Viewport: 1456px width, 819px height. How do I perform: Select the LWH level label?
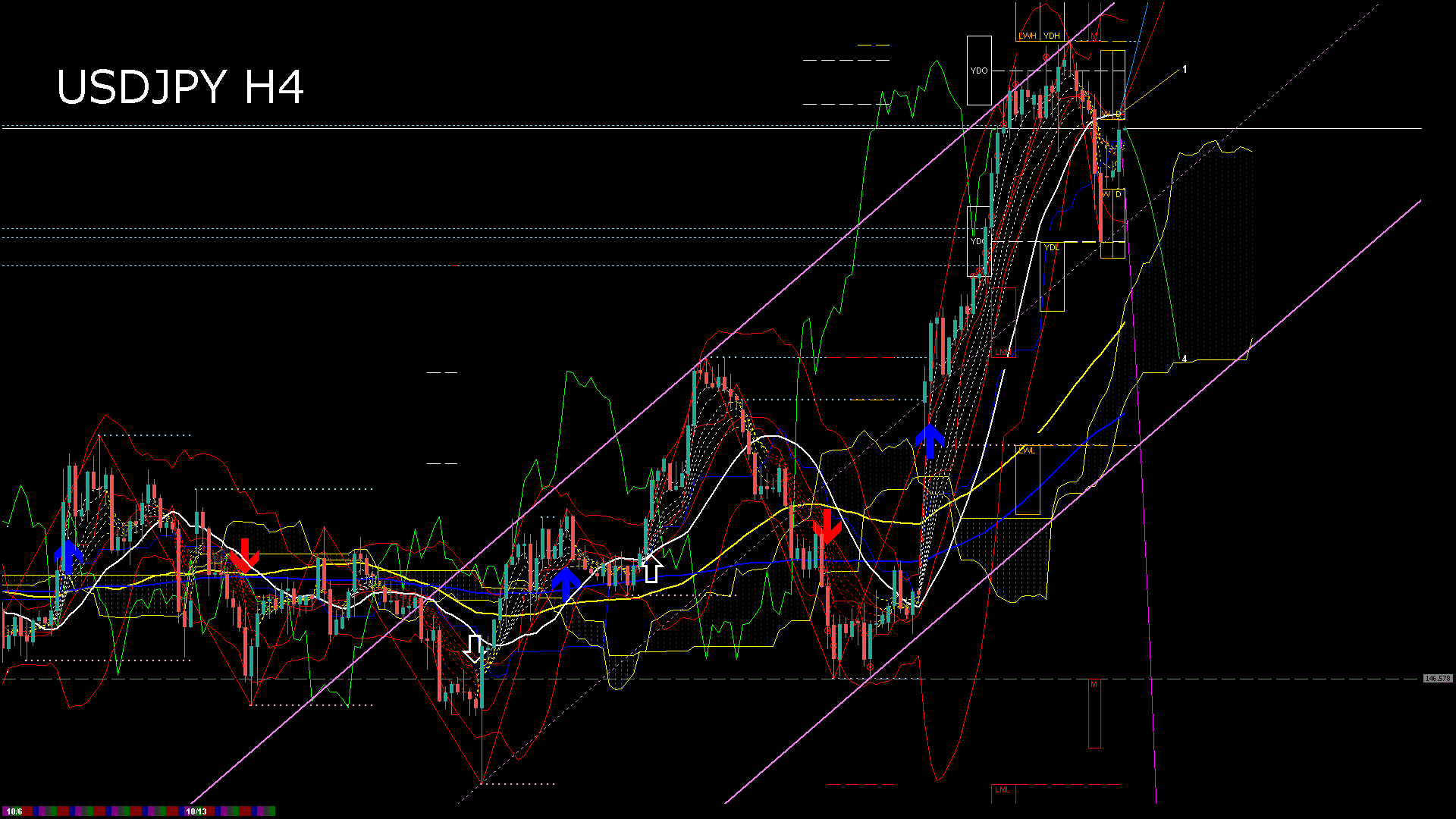tap(1027, 36)
